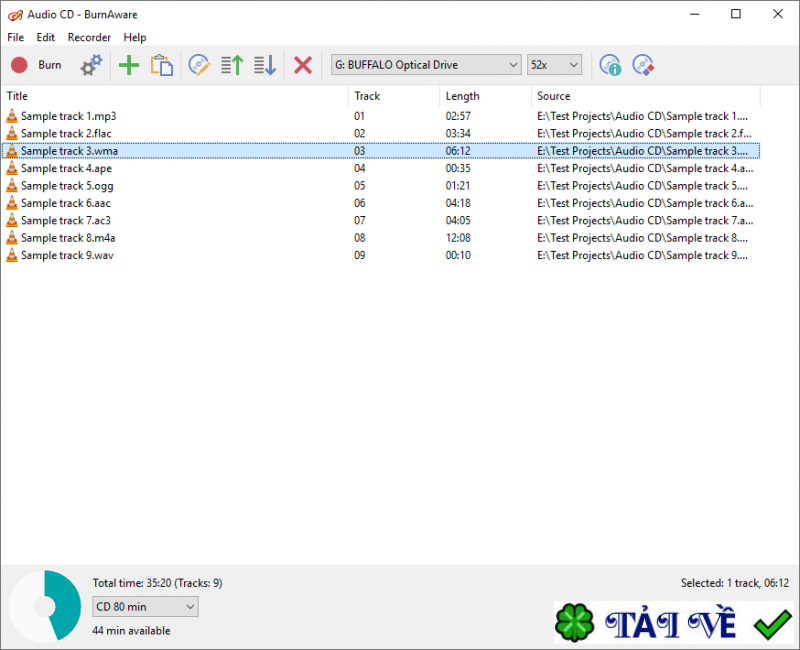Open G: BUFFALO Optical Drive dropdown

click(x=426, y=65)
